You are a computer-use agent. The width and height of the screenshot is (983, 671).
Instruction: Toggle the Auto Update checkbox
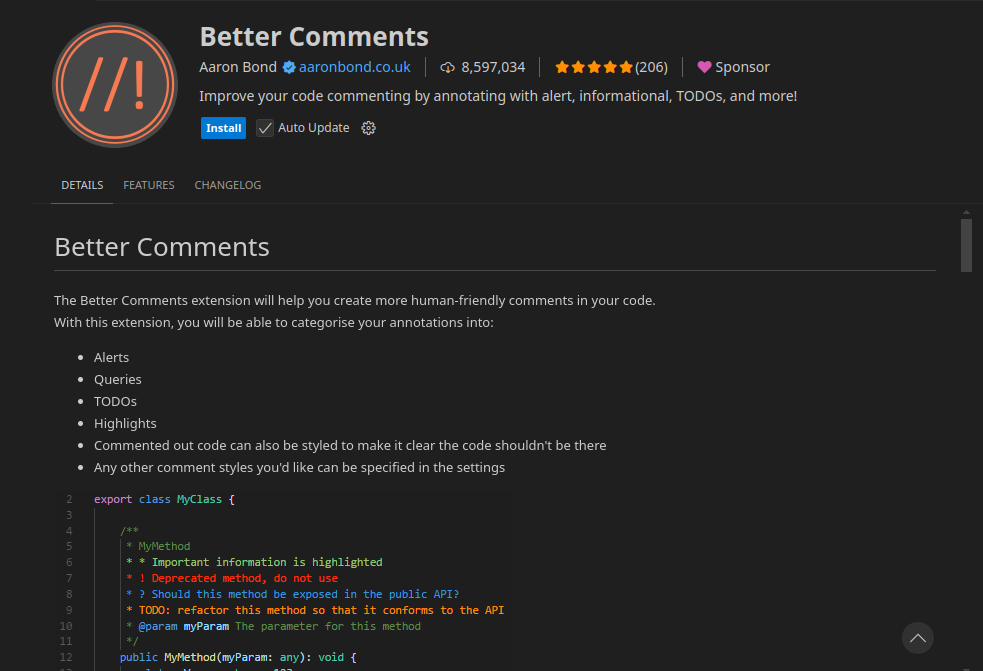(265, 128)
